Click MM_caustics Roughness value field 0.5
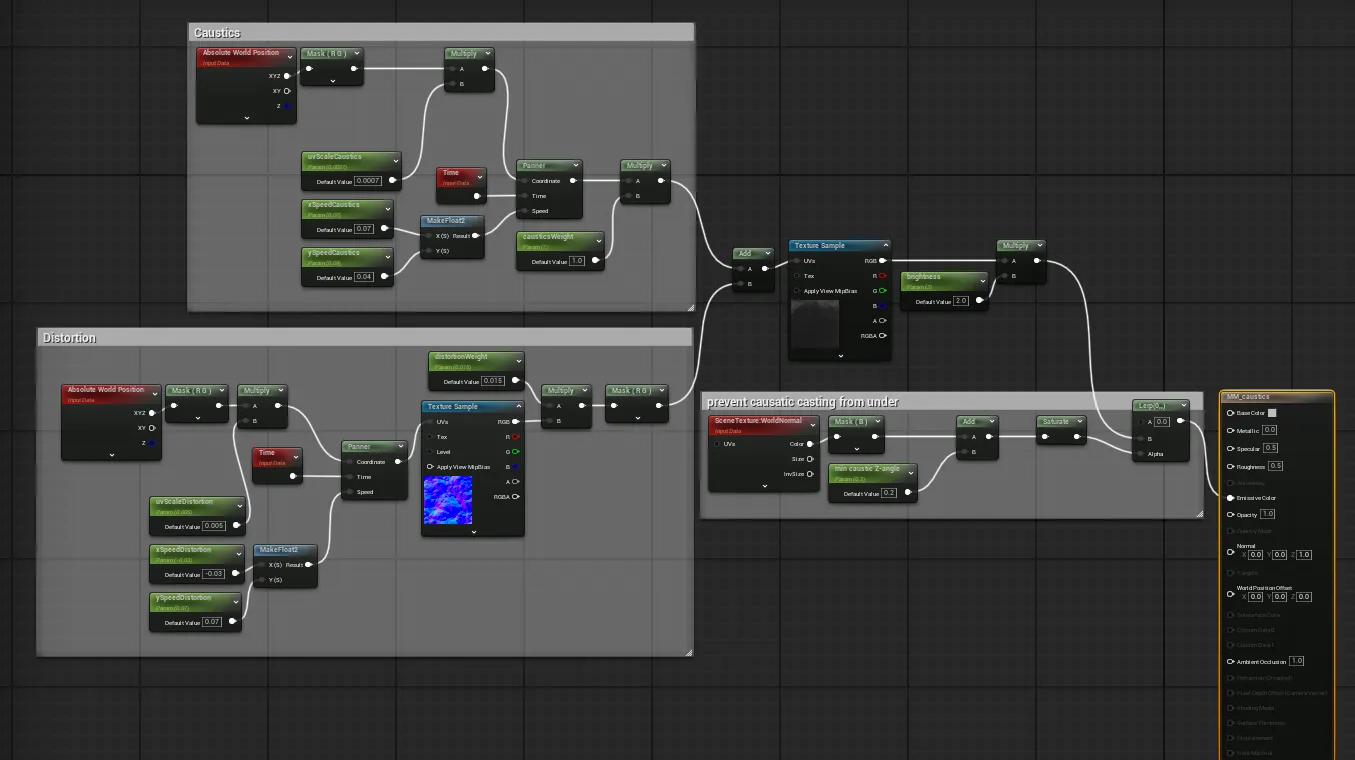This screenshot has width=1355, height=760. pyautogui.click(x=1275, y=466)
